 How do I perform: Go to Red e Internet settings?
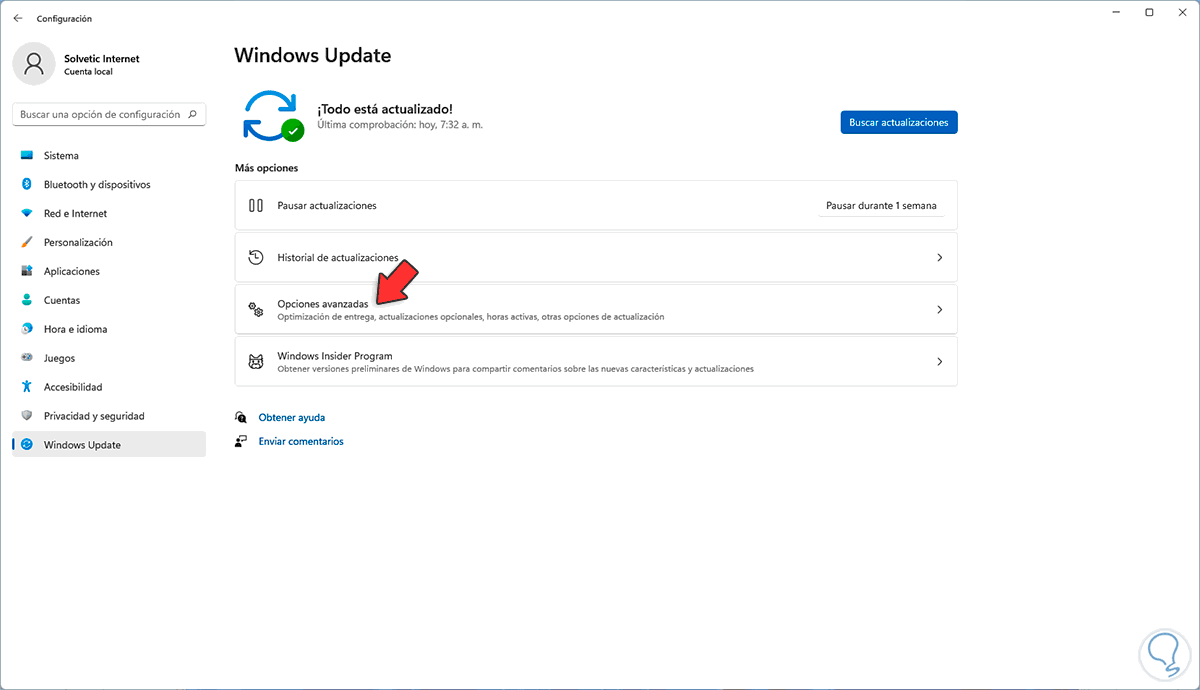tap(109, 214)
